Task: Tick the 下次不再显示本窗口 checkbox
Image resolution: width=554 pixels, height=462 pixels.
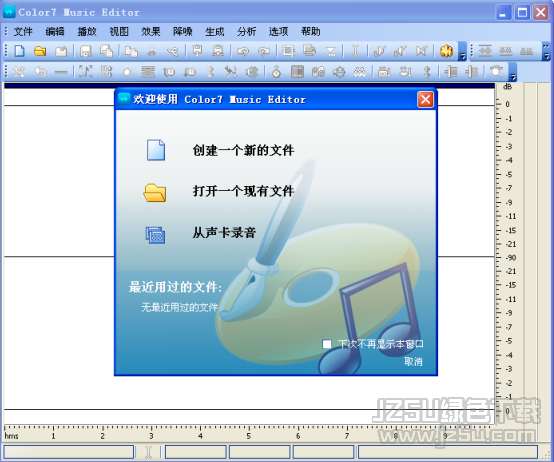Action: point(327,344)
